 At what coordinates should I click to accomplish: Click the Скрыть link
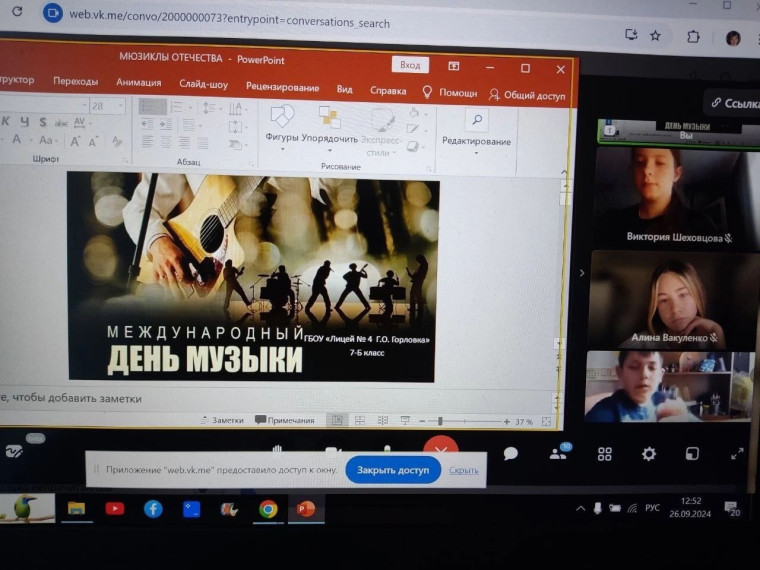[463, 470]
